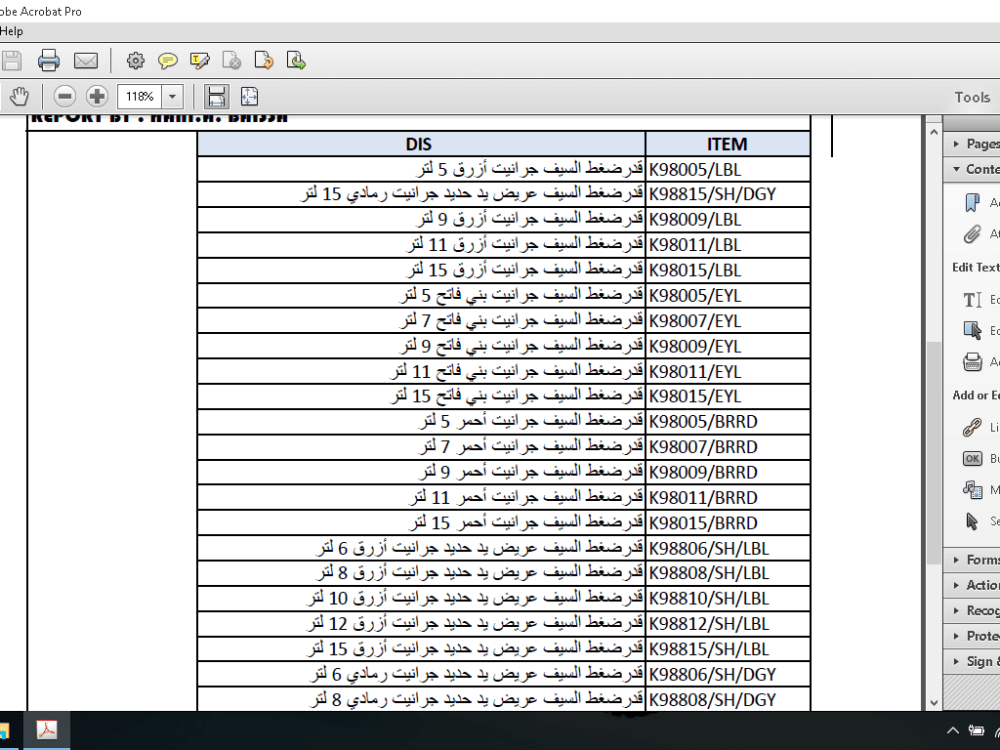The height and width of the screenshot is (750, 1000).
Task: Click cell K98810/SH/LBL
Action: coord(728,599)
